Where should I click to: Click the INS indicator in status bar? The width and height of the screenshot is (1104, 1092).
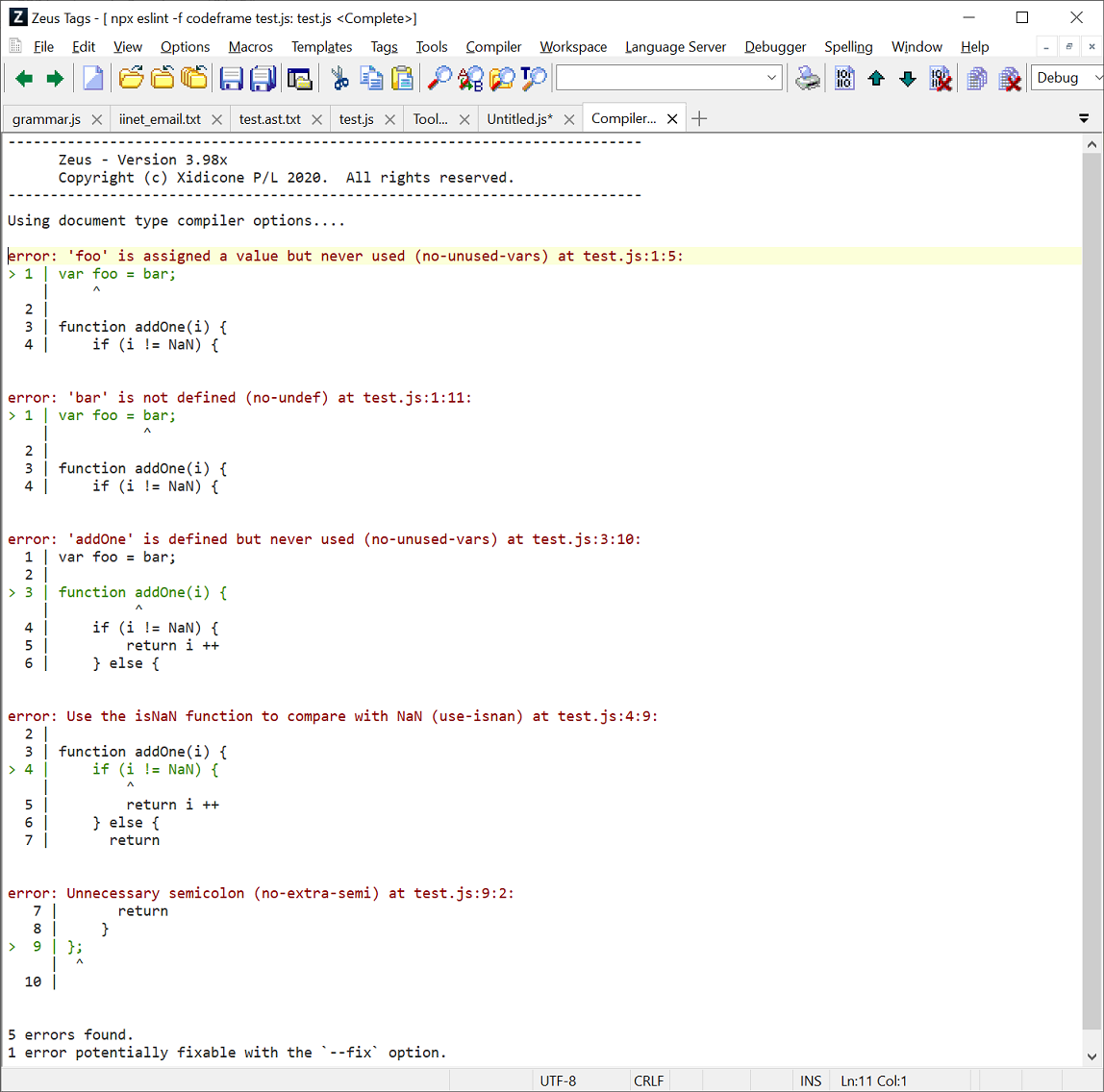tap(811, 1080)
